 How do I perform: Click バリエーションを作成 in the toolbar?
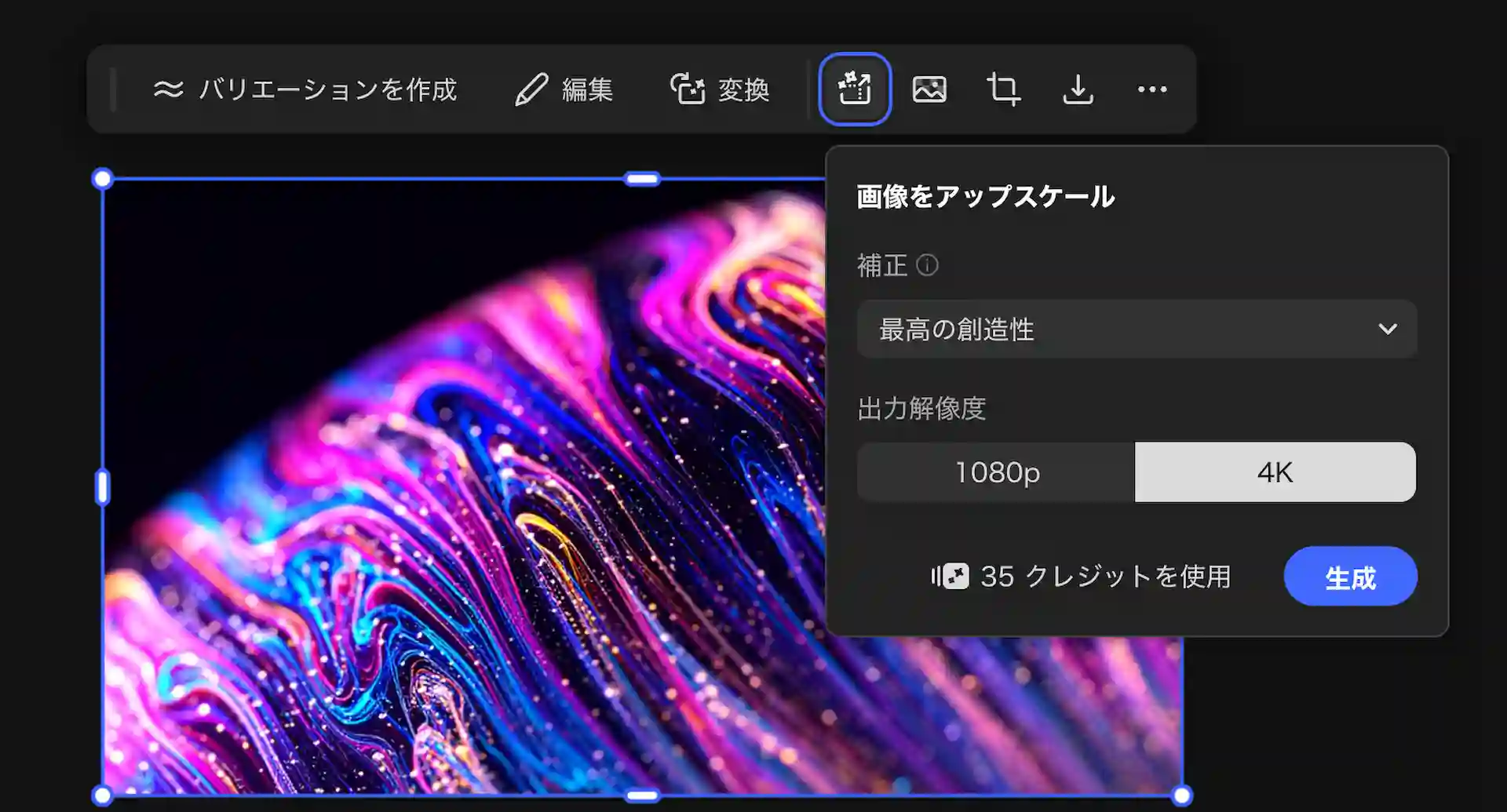(305, 89)
